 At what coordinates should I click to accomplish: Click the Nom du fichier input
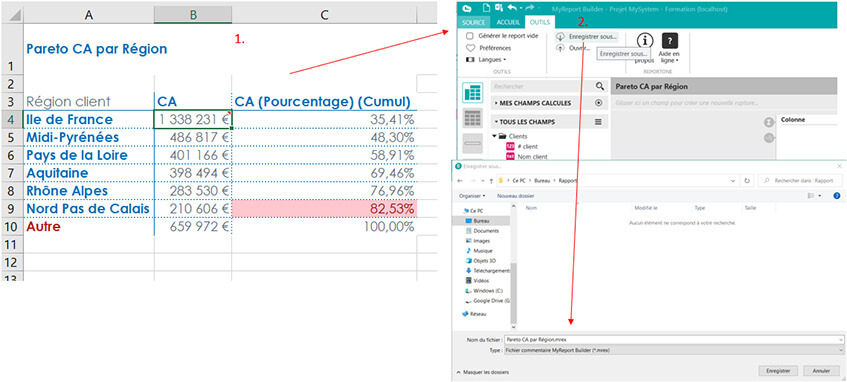(673, 339)
